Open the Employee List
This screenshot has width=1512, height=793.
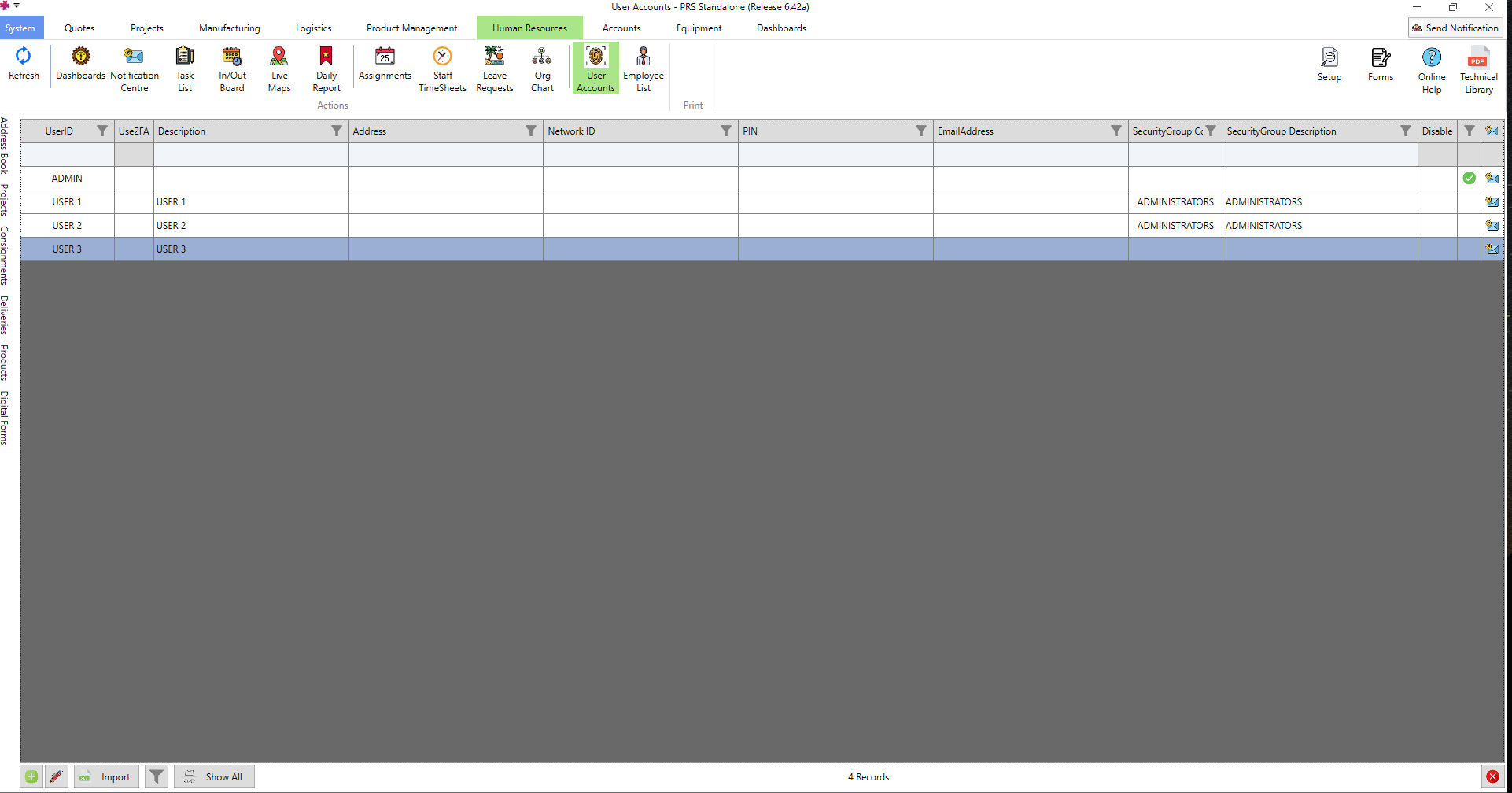tap(644, 69)
